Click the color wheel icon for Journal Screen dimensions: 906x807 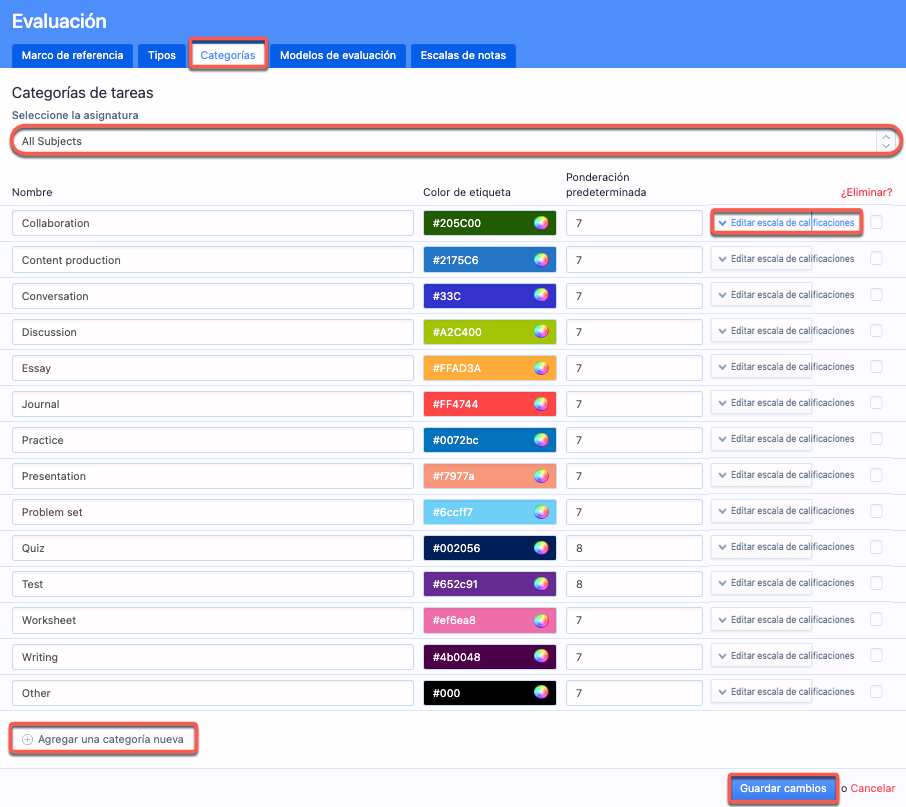coord(541,404)
